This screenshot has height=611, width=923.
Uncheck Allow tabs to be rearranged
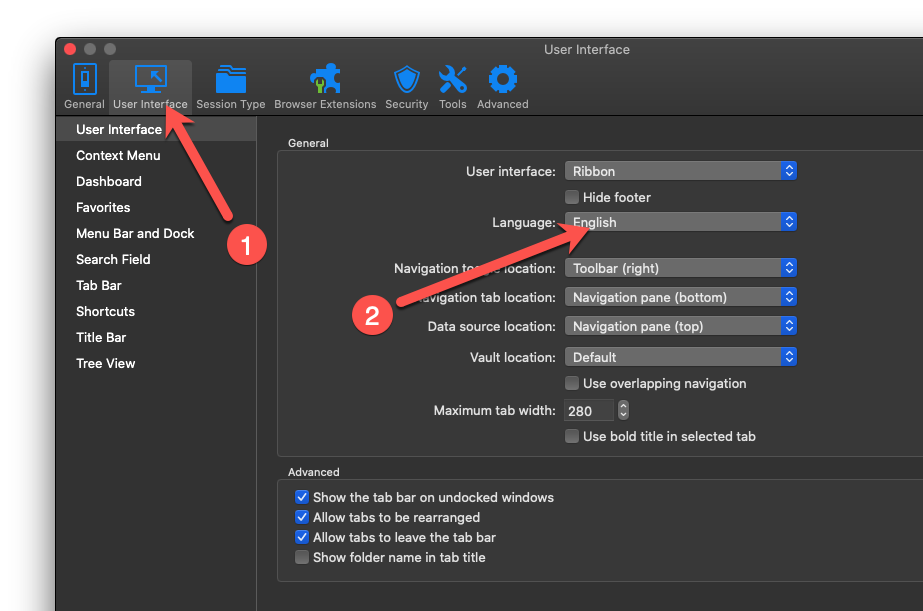point(302,517)
